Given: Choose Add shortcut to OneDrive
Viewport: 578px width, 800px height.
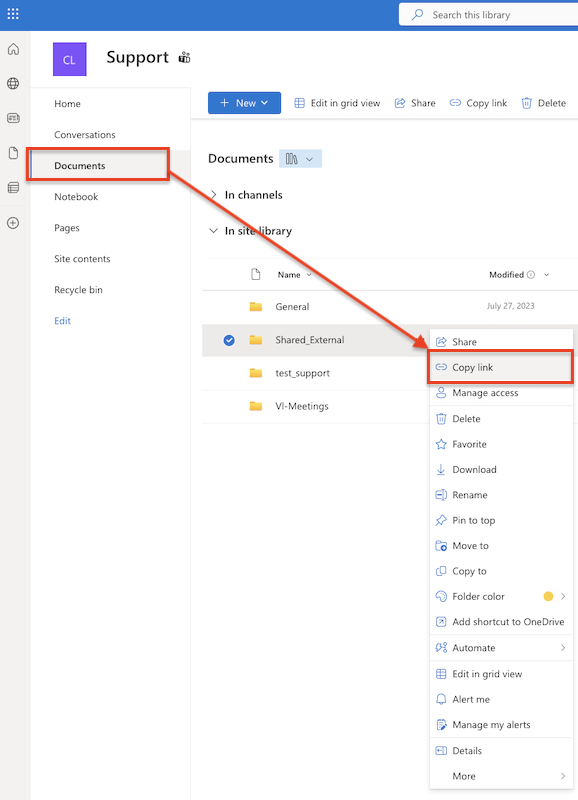Looking at the screenshot, I should (501, 622).
